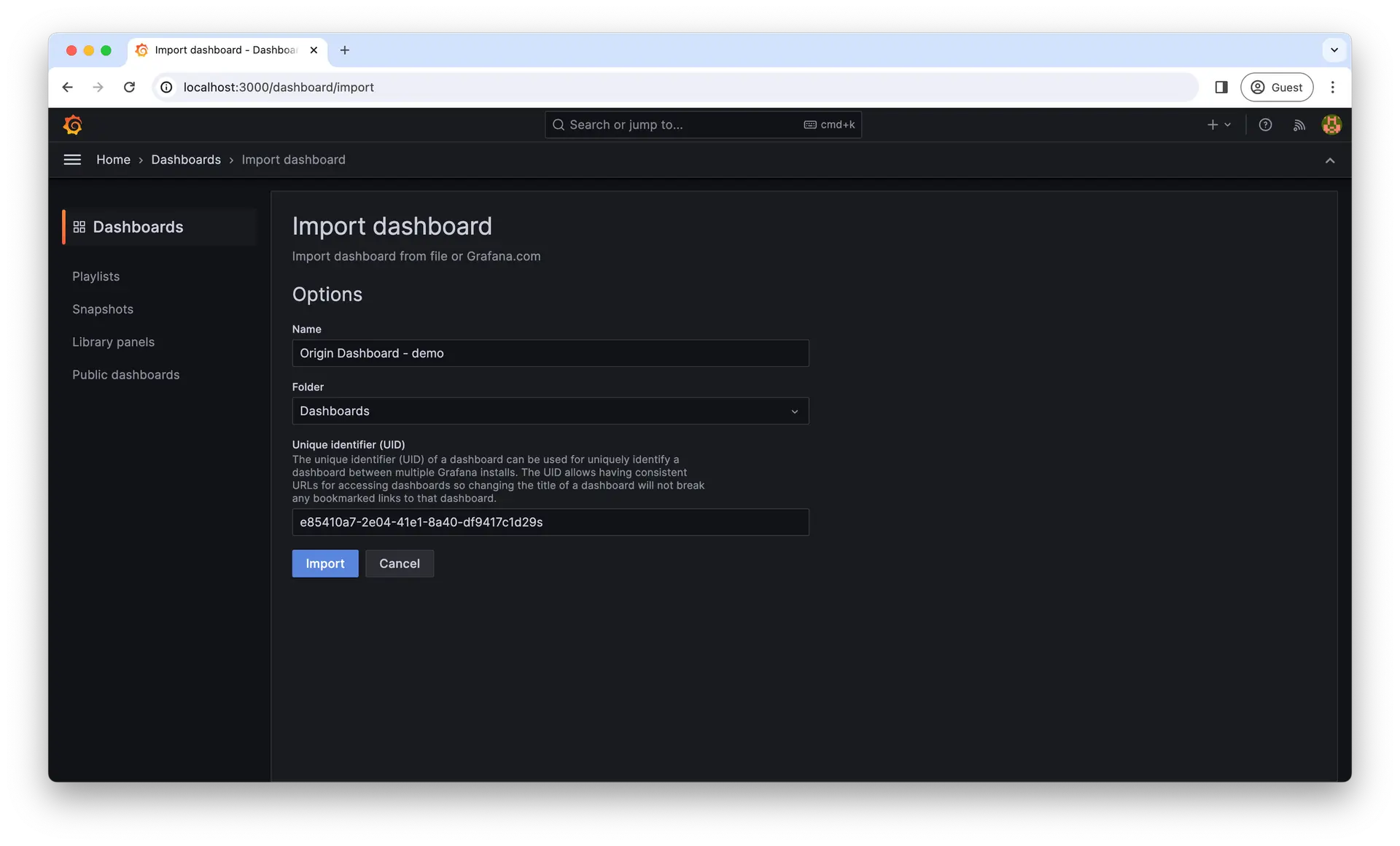This screenshot has height=846, width=1400.
Task: Collapse the top search bar chevron
Action: click(x=1330, y=160)
